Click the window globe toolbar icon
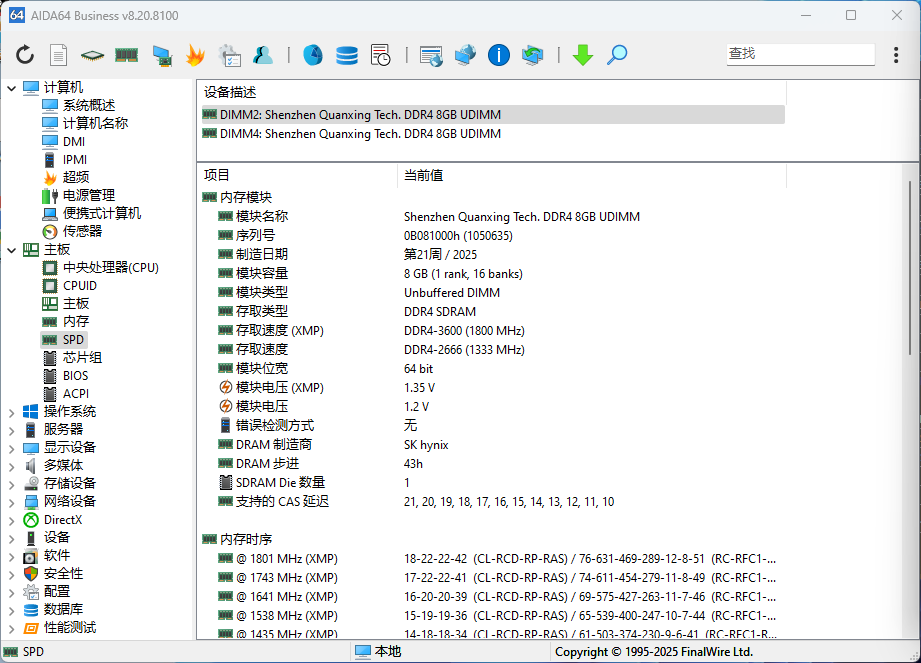The width and height of the screenshot is (921, 663). [431, 56]
